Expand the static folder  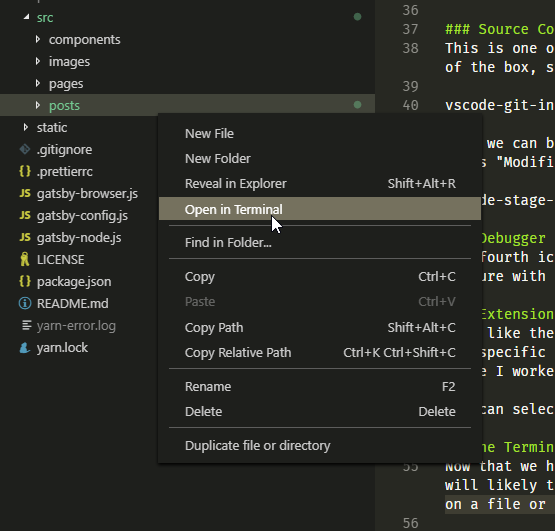click(25, 127)
